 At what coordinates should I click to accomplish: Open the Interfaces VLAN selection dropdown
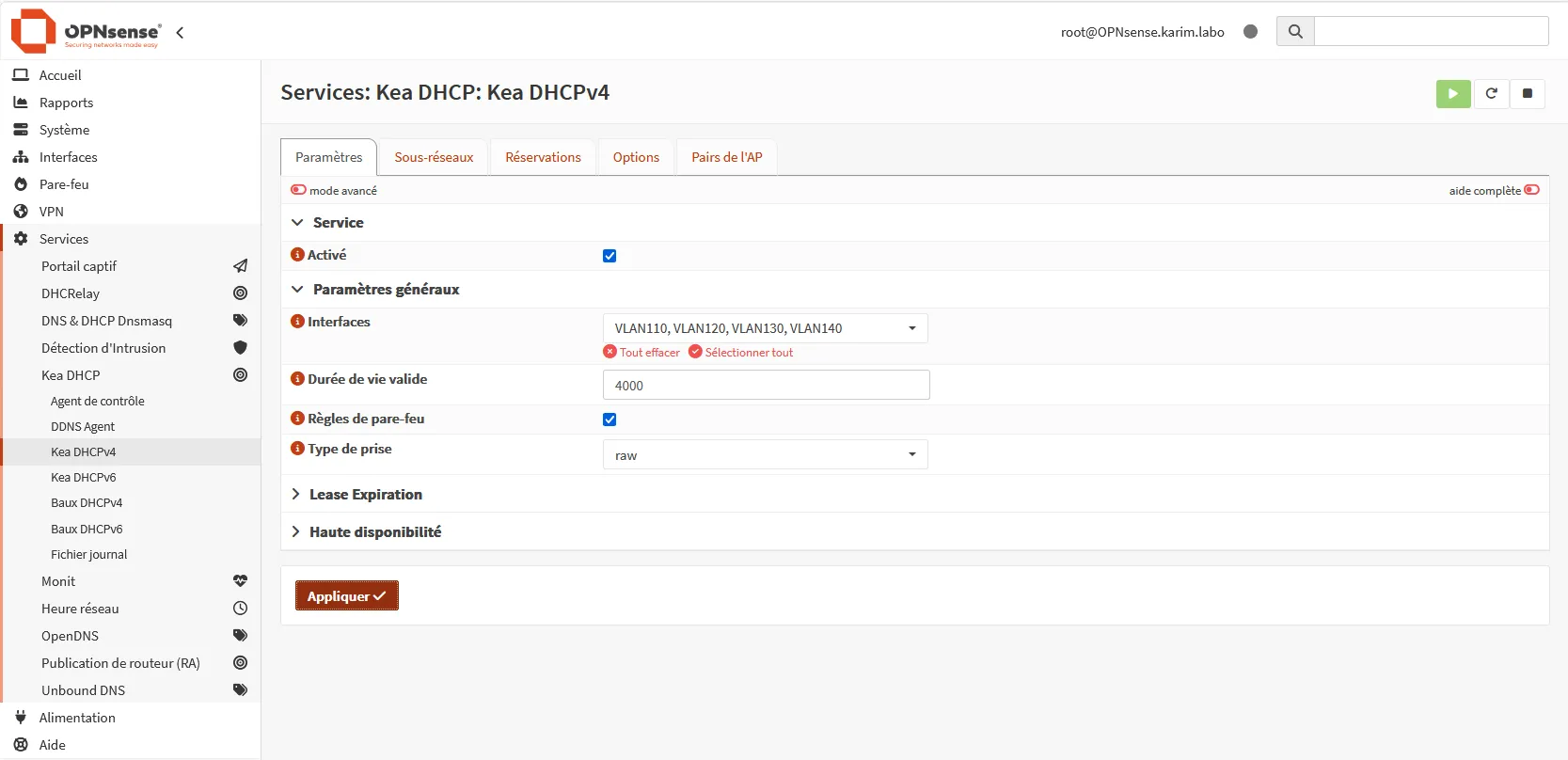pyautogui.click(x=766, y=328)
